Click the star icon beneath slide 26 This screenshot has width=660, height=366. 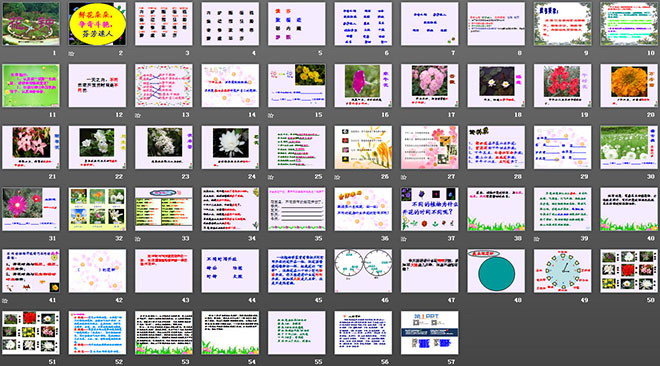pyautogui.click(x=338, y=177)
